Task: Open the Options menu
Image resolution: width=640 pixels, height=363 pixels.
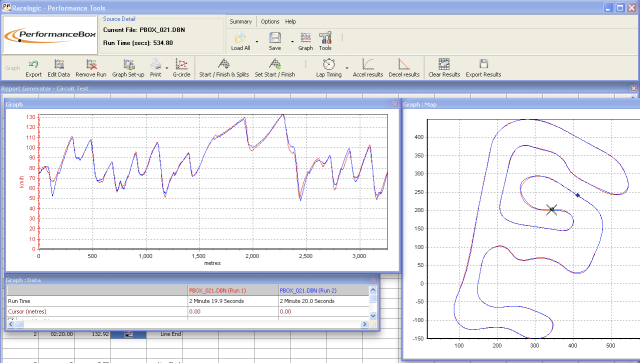Action: point(270,22)
